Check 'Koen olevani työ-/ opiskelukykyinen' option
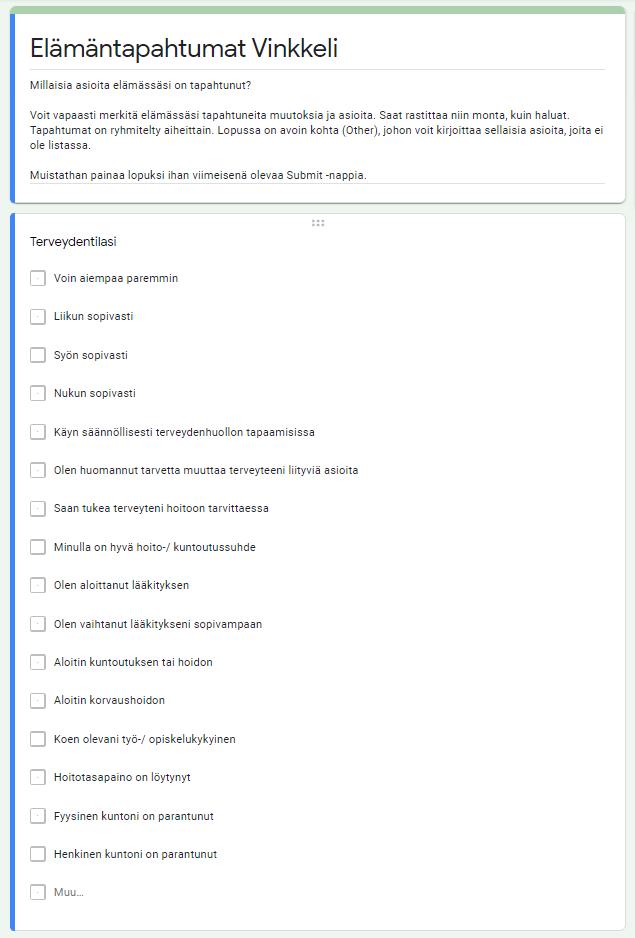635x938 pixels. click(38, 739)
